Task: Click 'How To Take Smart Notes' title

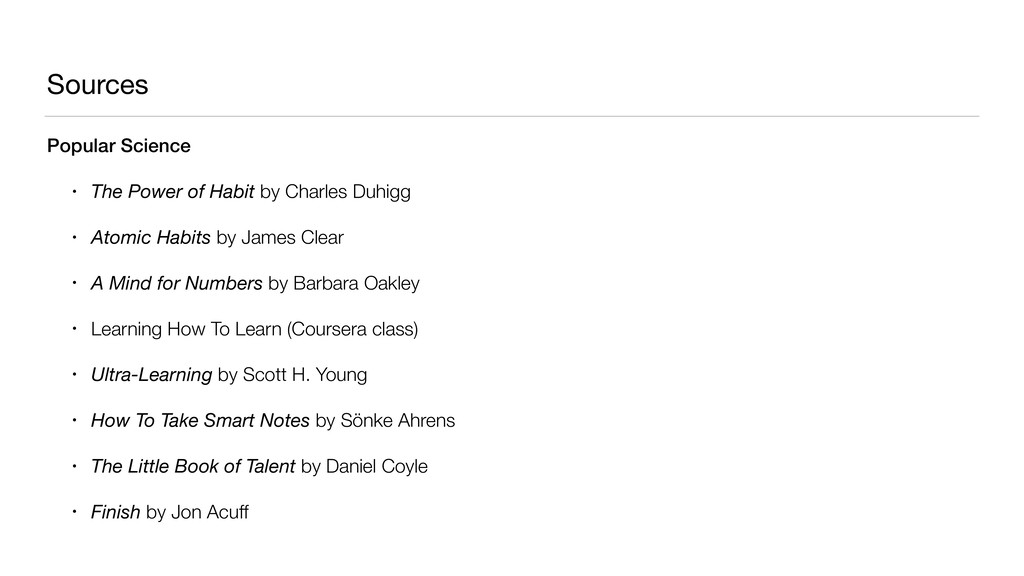Action: click(200, 421)
